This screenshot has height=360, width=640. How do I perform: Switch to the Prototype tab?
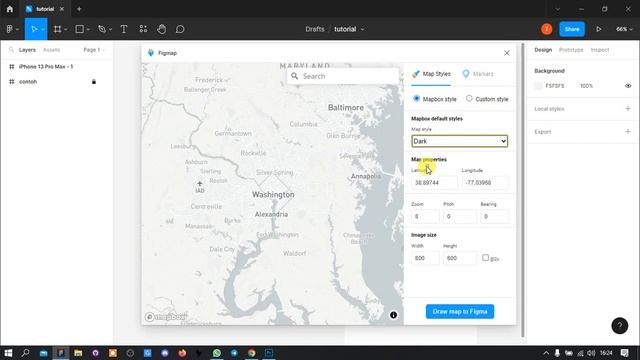[x=571, y=50]
